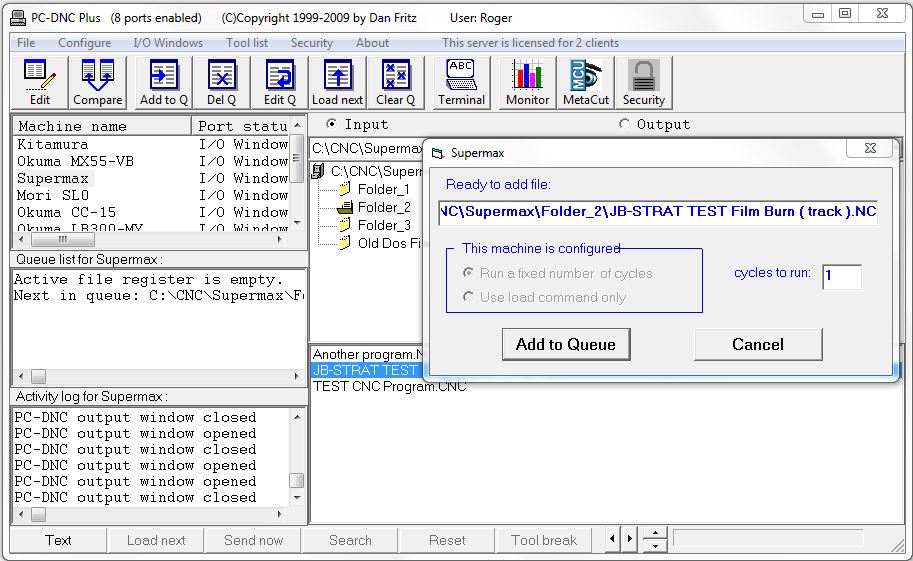Open the Edit tool in toolbar

click(x=40, y=83)
